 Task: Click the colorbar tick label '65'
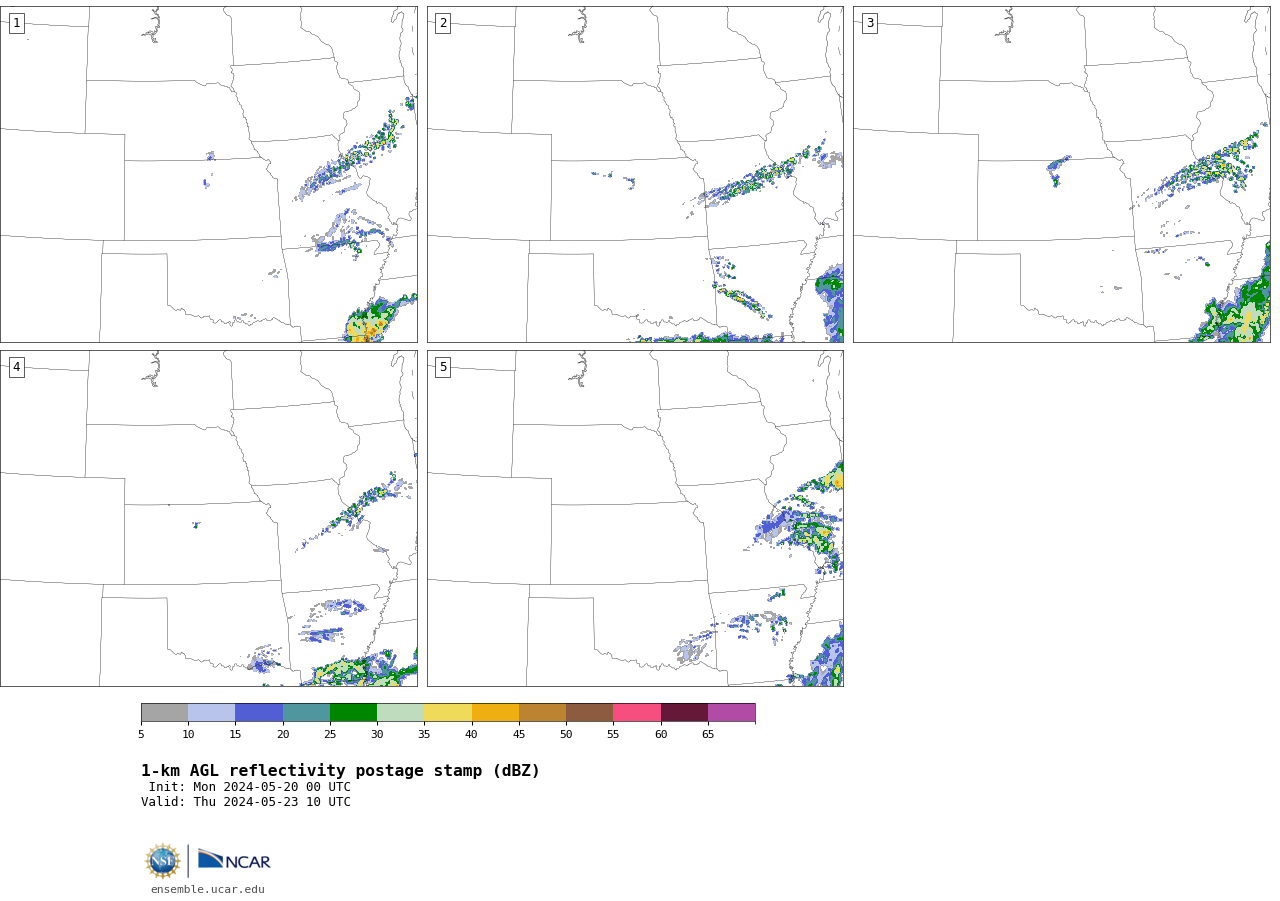coord(708,735)
